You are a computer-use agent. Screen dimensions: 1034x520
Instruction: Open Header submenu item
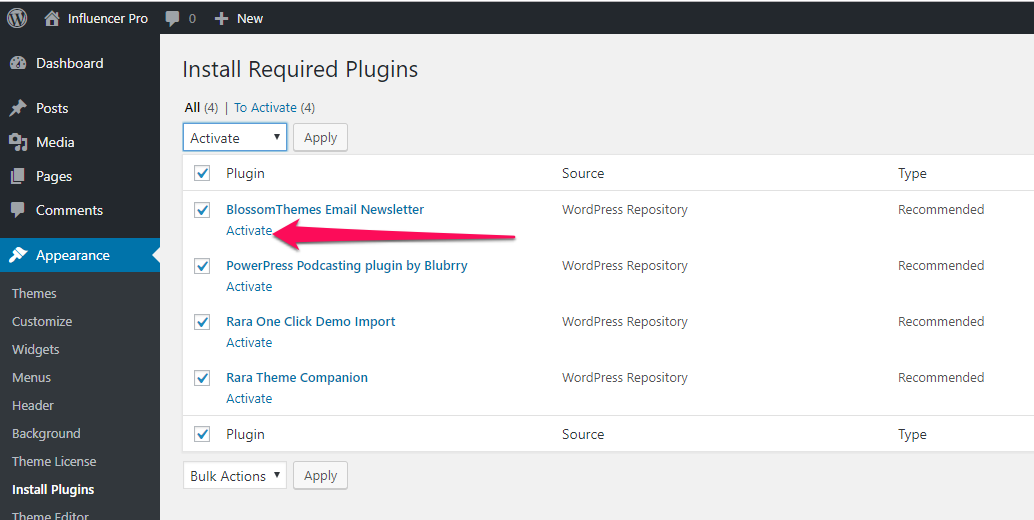(x=33, y=406)
